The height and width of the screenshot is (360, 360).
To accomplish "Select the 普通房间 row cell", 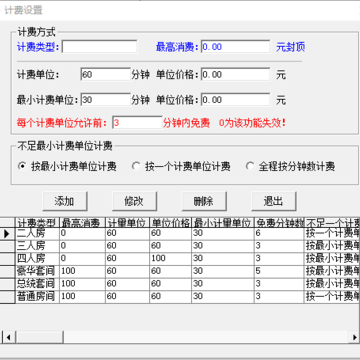I will coord(37,297).
